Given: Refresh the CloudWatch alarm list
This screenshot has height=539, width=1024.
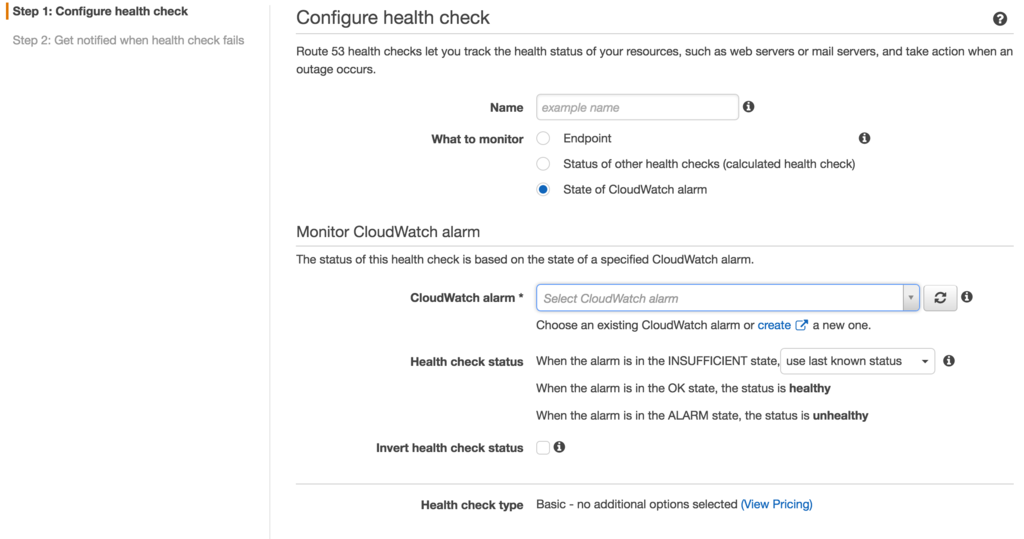Looking at the screenshot, I should tap(940, 298).
